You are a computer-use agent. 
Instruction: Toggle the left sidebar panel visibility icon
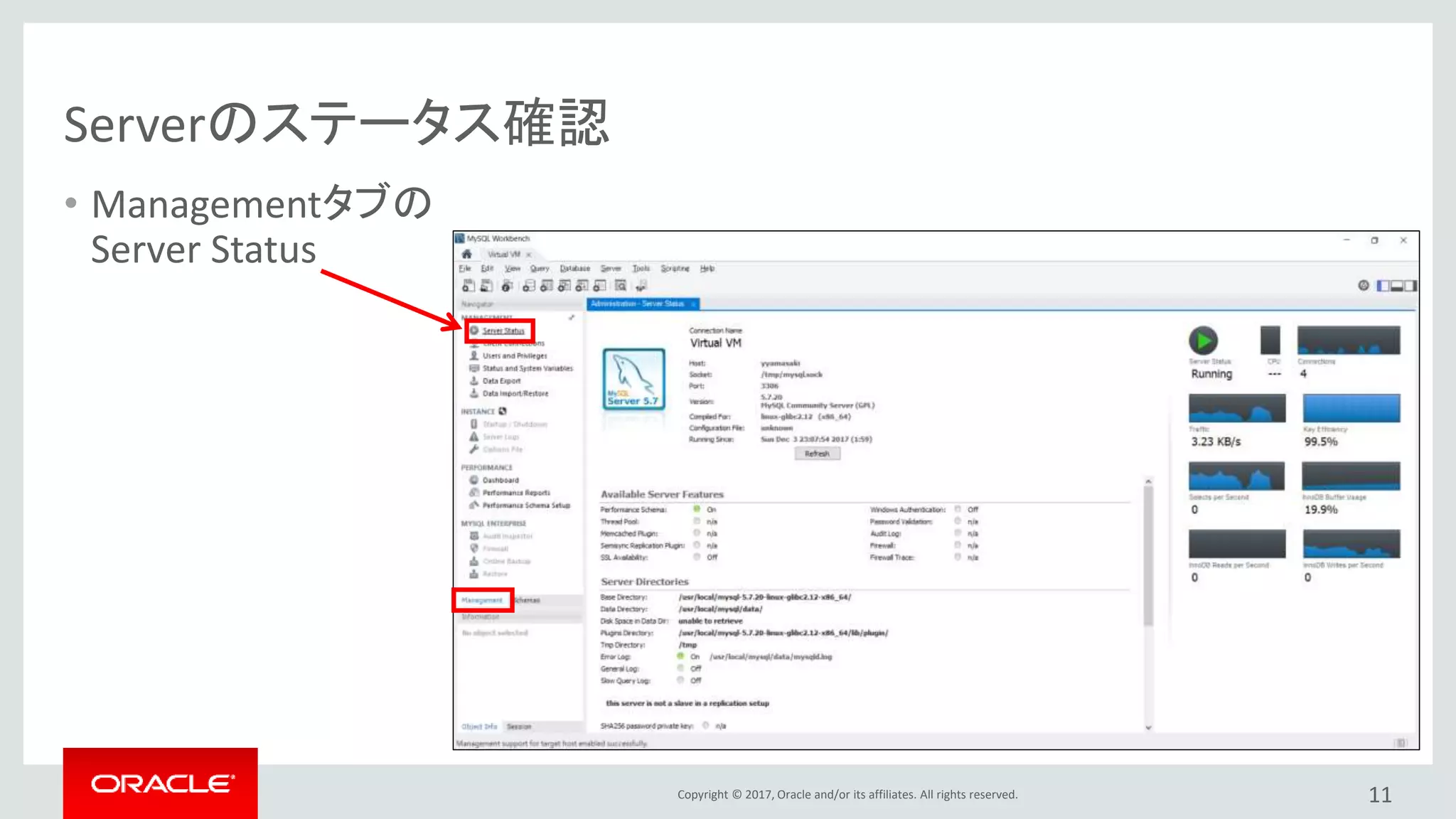click(1383, 286)
